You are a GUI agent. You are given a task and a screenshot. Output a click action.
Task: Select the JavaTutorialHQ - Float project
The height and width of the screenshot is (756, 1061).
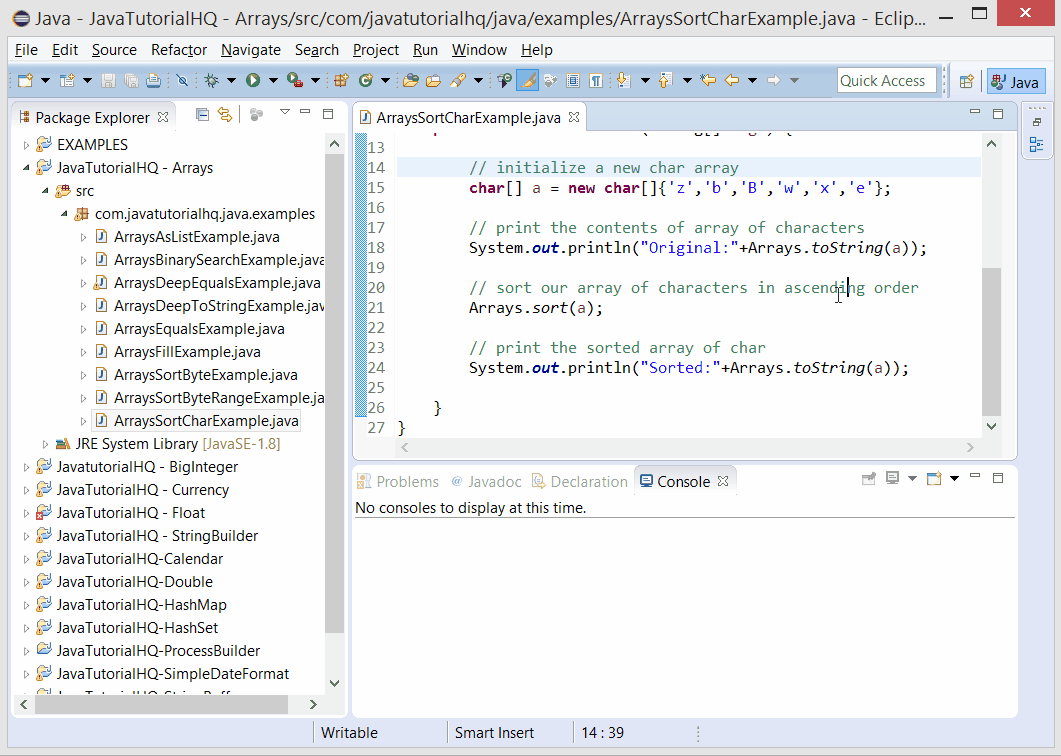pyautogui.click(x=130, y=513)
